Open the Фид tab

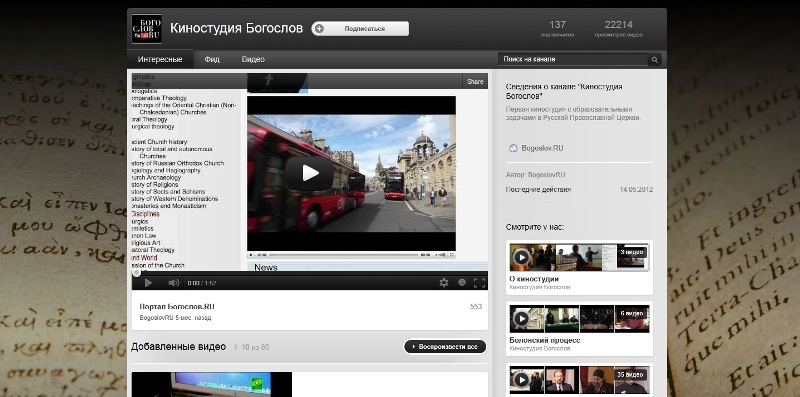(x=212, y=59)
